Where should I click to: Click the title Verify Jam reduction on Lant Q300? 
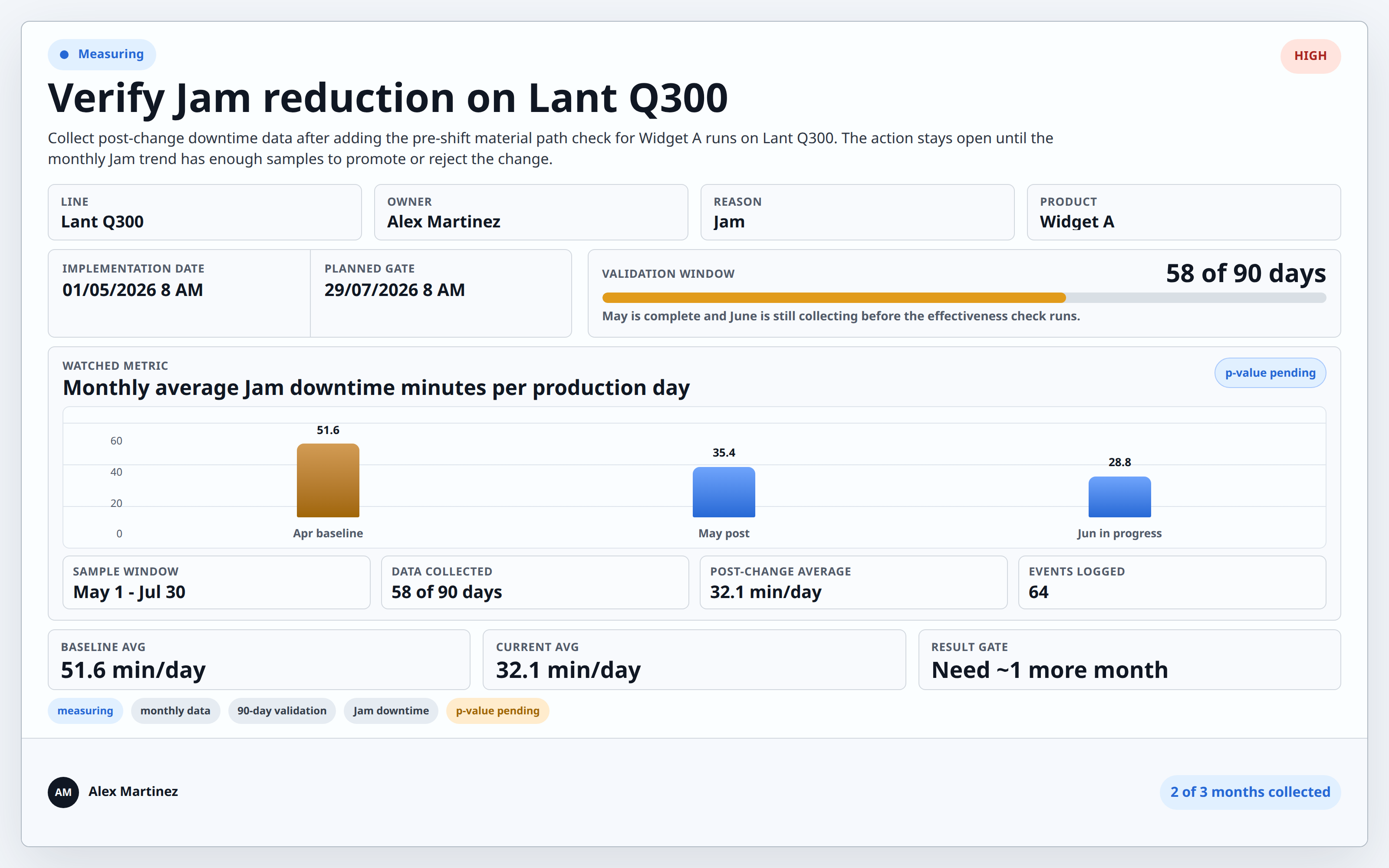tap(388, 98)
